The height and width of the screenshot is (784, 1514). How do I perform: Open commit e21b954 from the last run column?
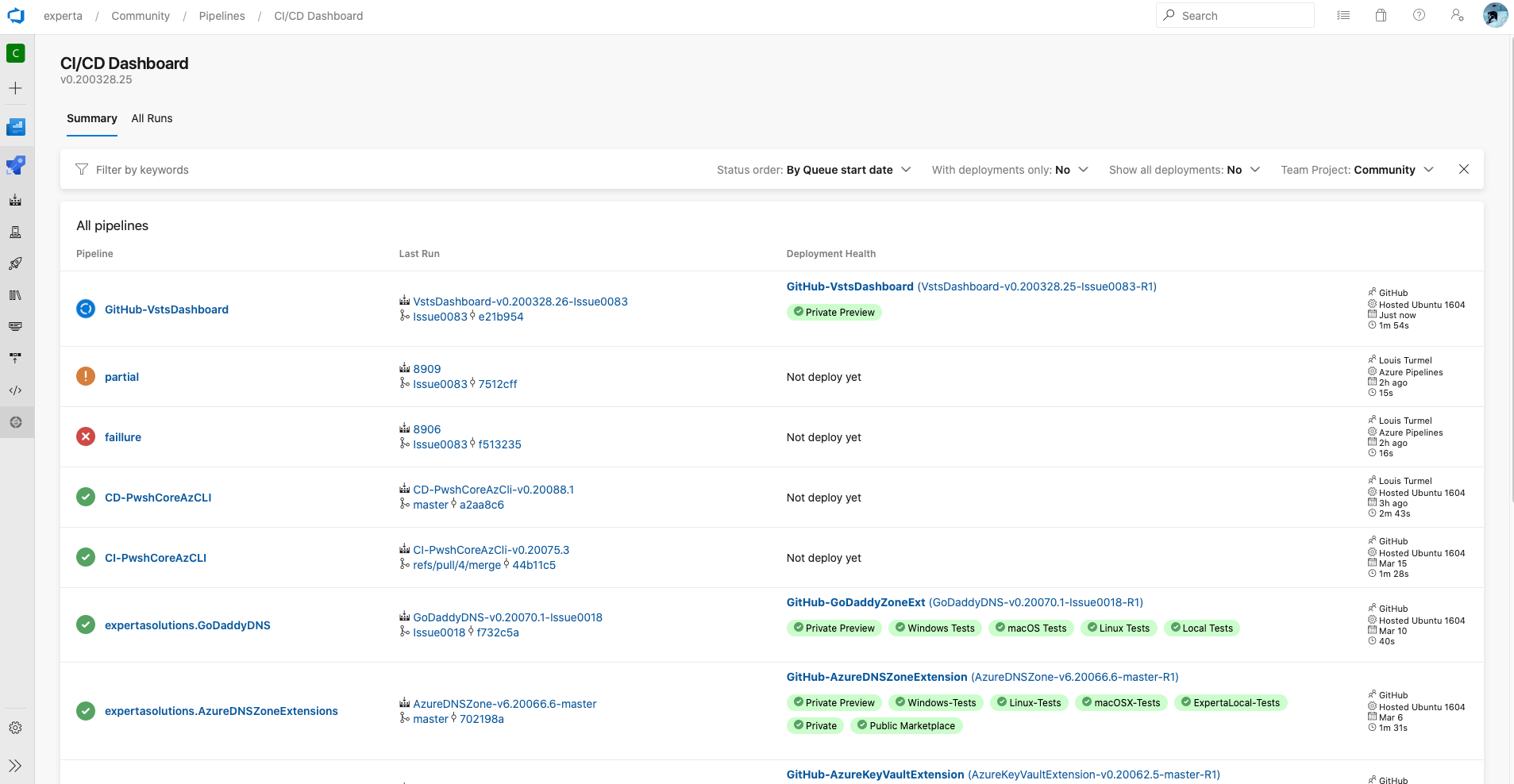point(500,316)
